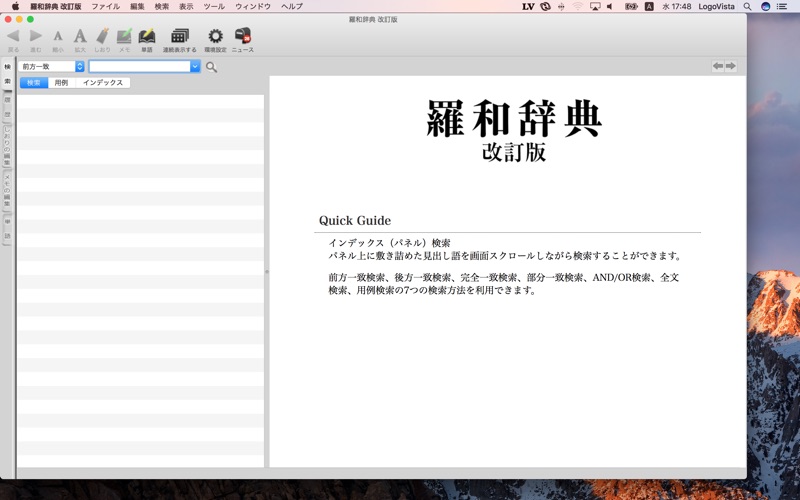
Task: Shrink text with the 縮小 icon
Action: [x=58, y=36]
